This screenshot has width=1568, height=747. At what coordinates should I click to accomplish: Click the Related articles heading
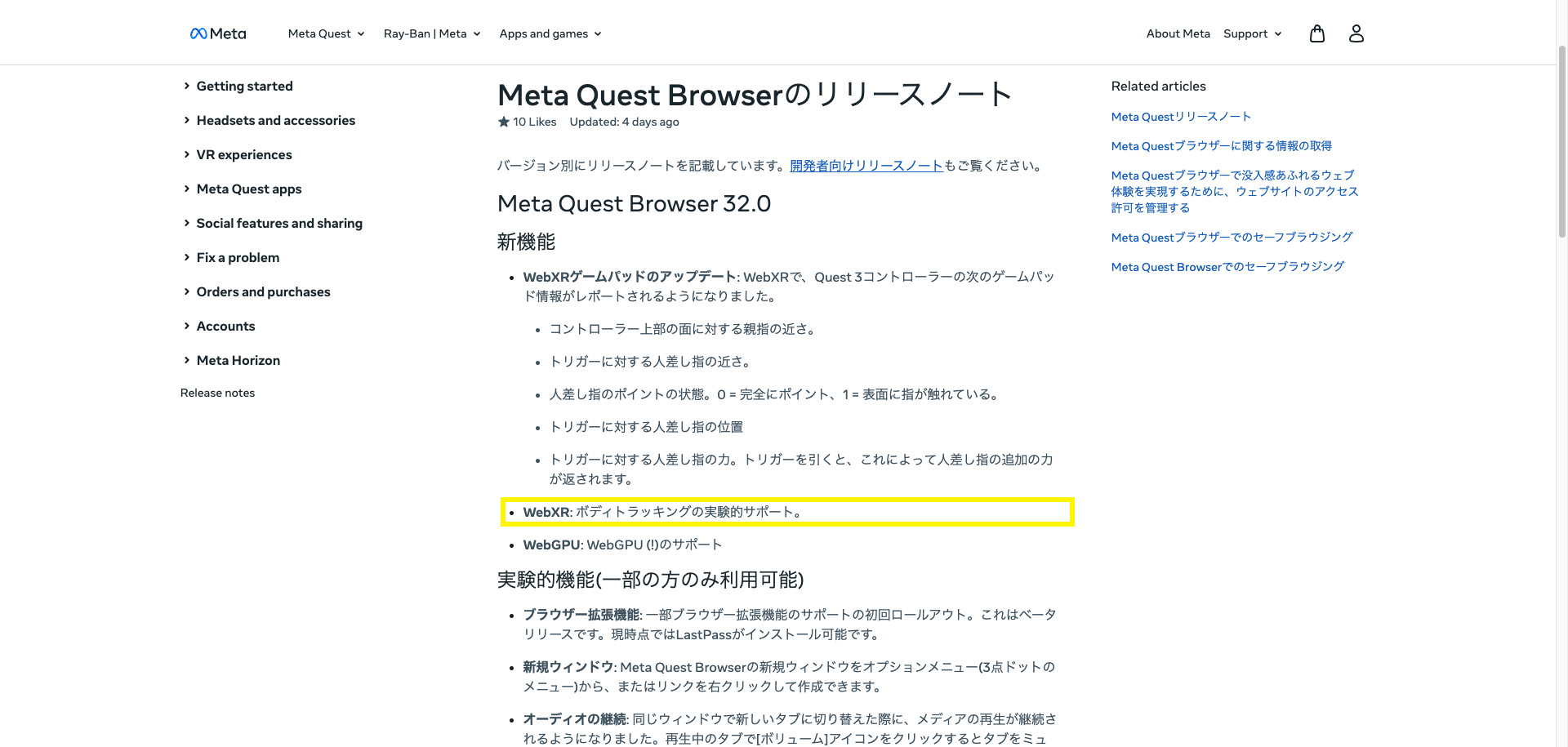click(1158, 86)
